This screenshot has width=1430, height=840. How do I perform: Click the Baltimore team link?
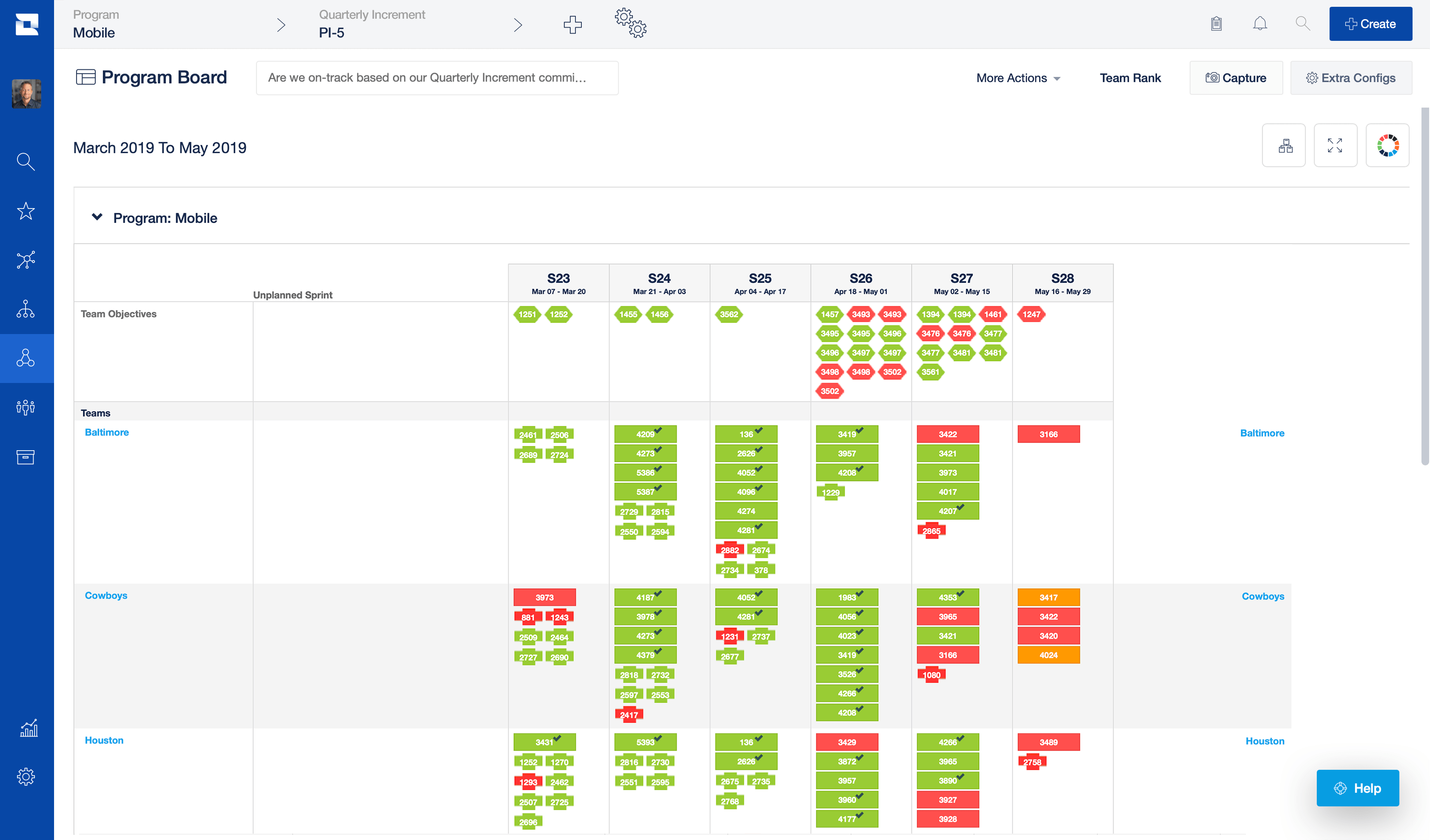pos(106,432)
